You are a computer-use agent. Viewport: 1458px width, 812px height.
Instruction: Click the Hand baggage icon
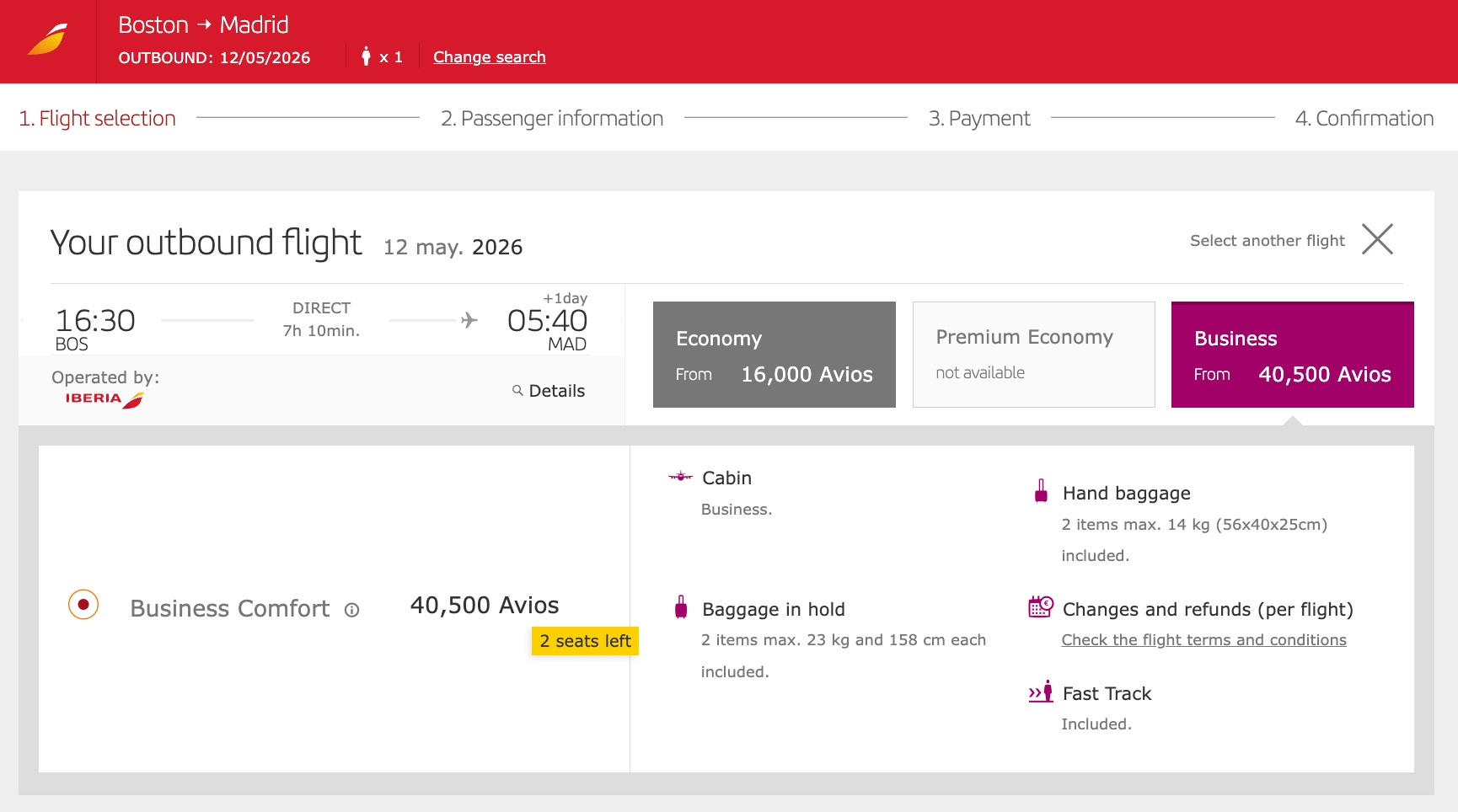click(x=1041, y=491)
